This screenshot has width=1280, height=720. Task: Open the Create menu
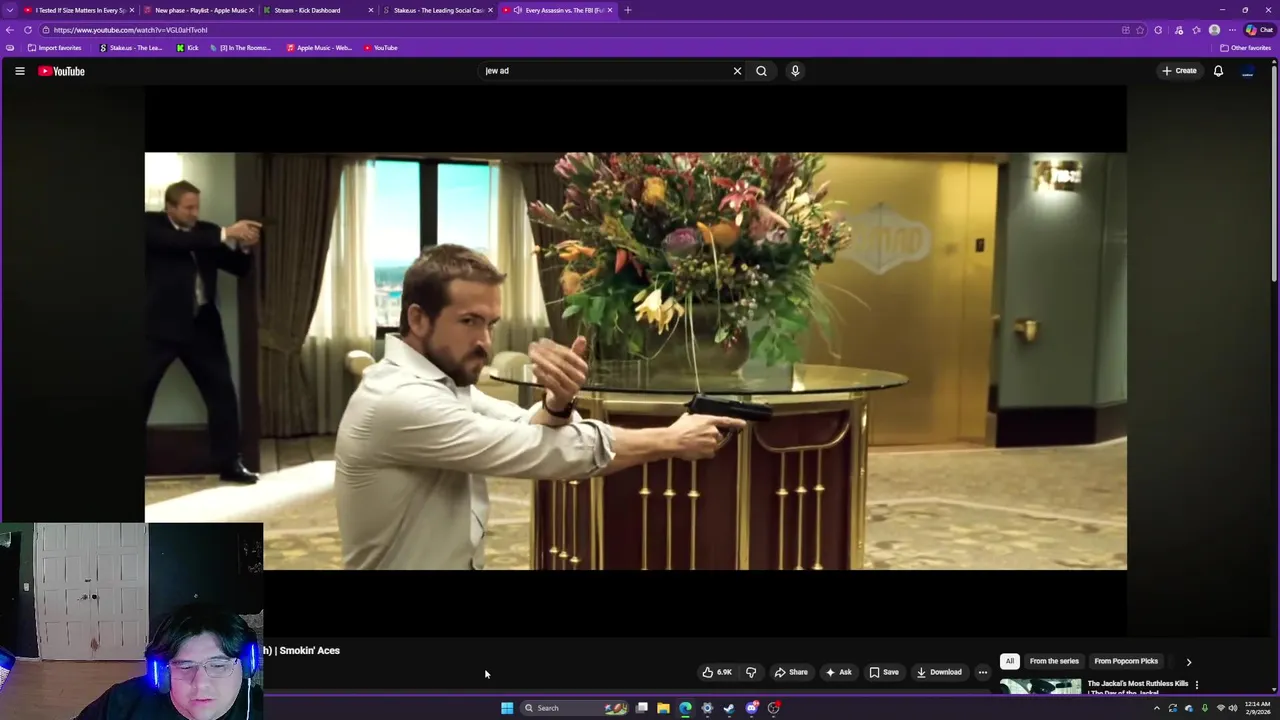point(1179,71)
